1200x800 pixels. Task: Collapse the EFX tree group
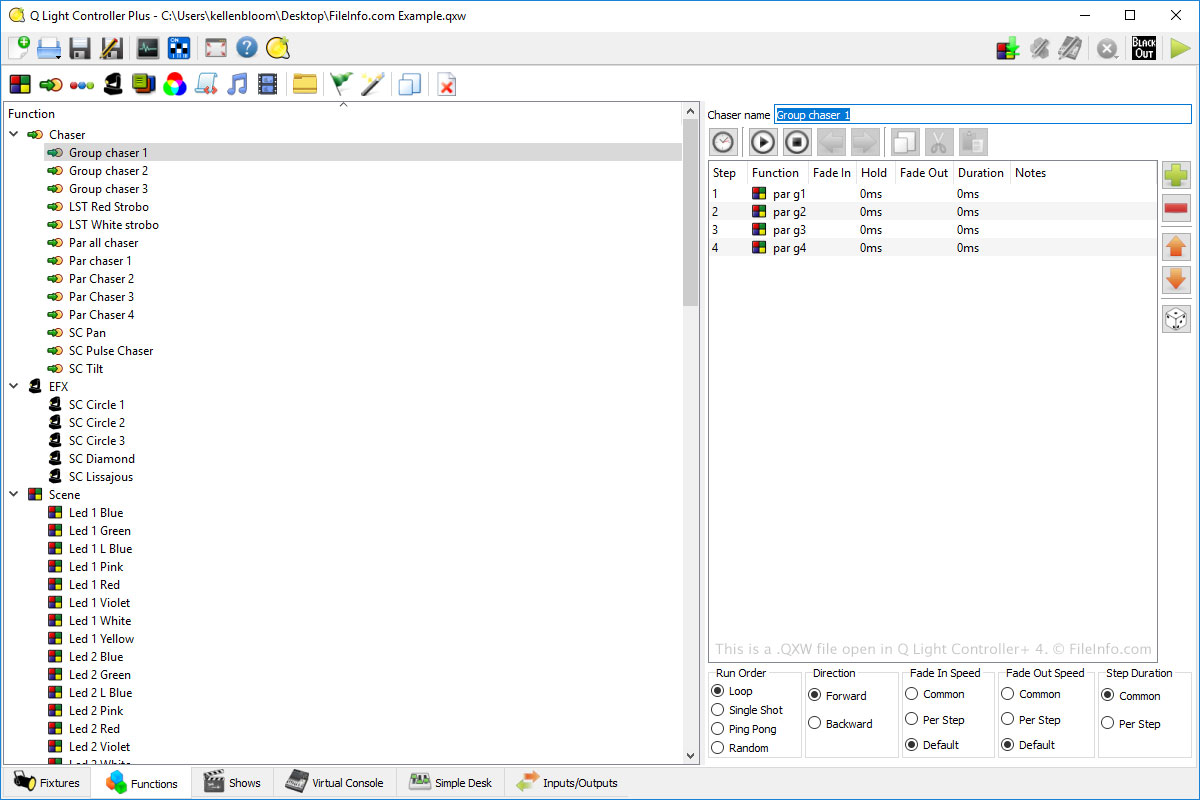[x=14, y=387]
